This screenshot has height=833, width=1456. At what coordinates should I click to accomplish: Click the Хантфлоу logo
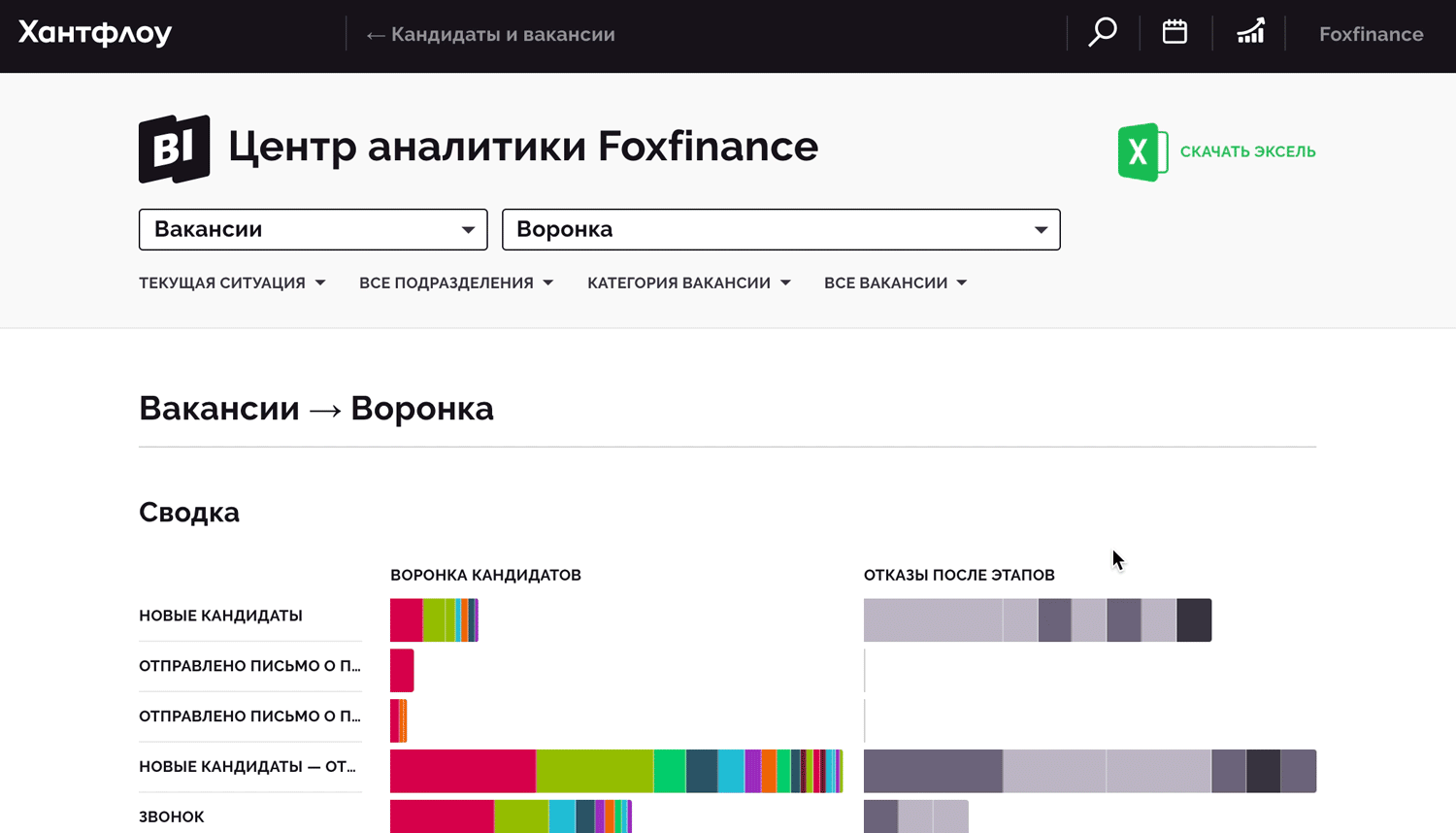coord(95,33)
